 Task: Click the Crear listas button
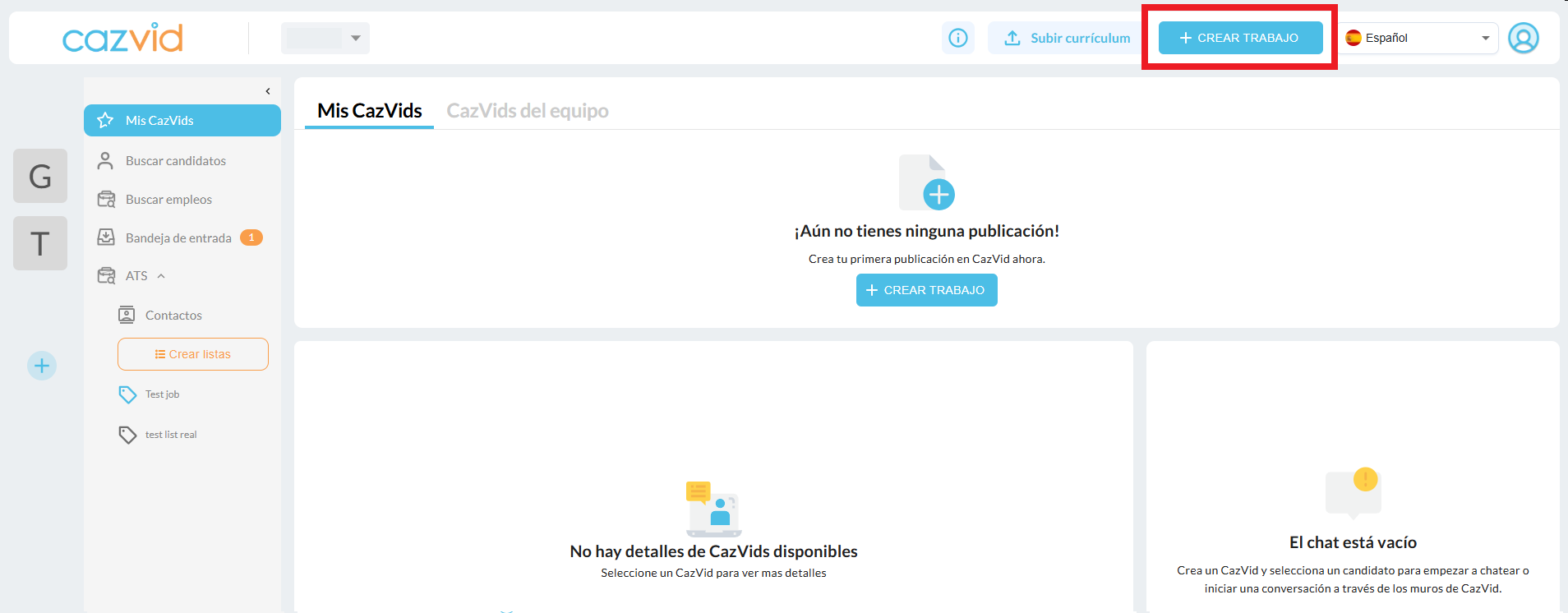coord(193,354)
